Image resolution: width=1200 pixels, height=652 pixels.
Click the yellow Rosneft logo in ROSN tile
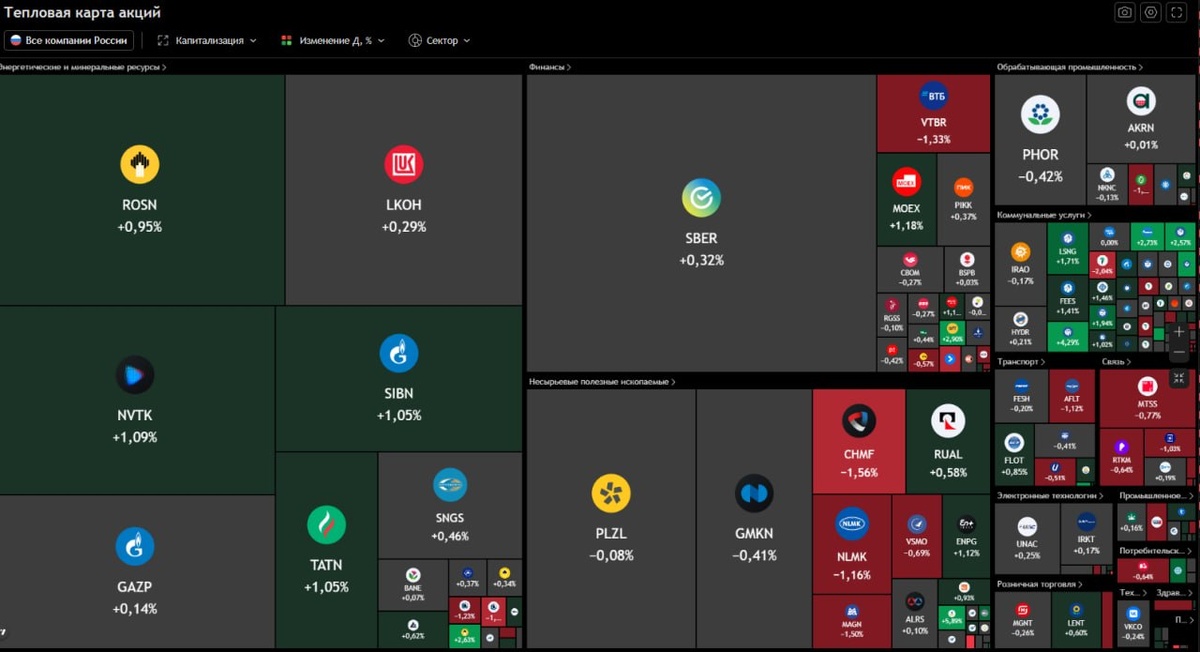140,165
